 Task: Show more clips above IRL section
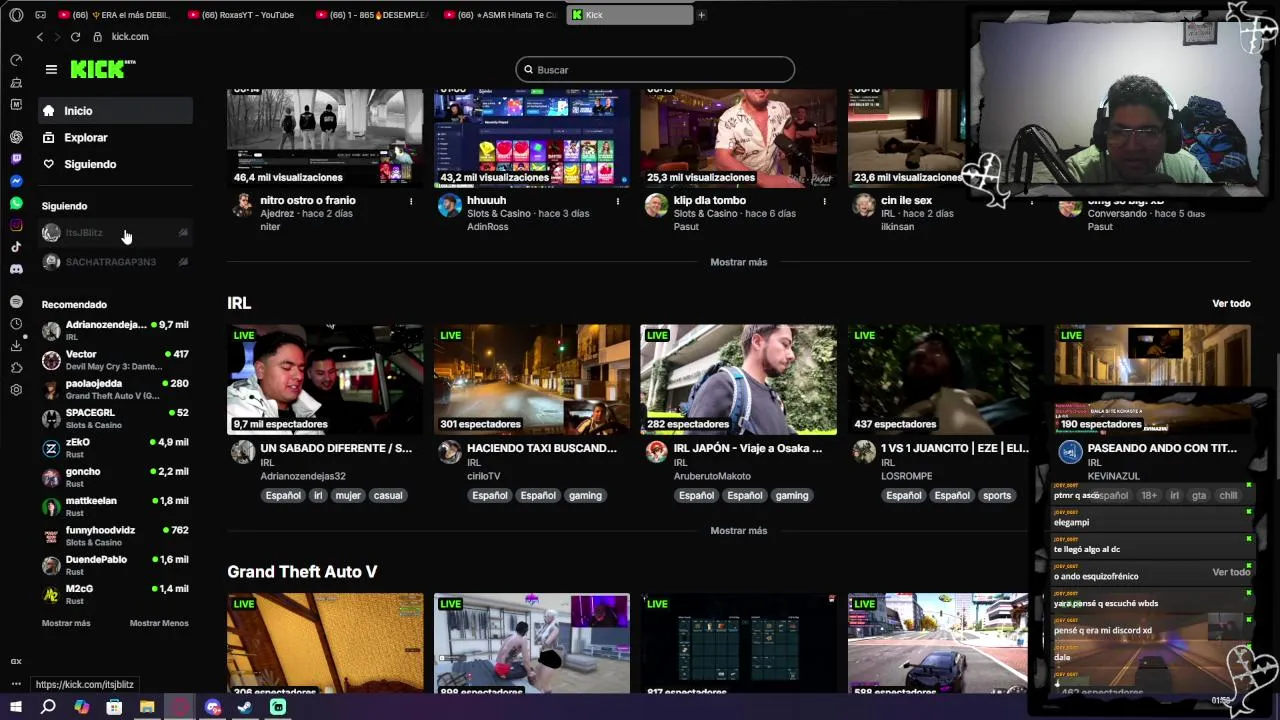point(738,262)
